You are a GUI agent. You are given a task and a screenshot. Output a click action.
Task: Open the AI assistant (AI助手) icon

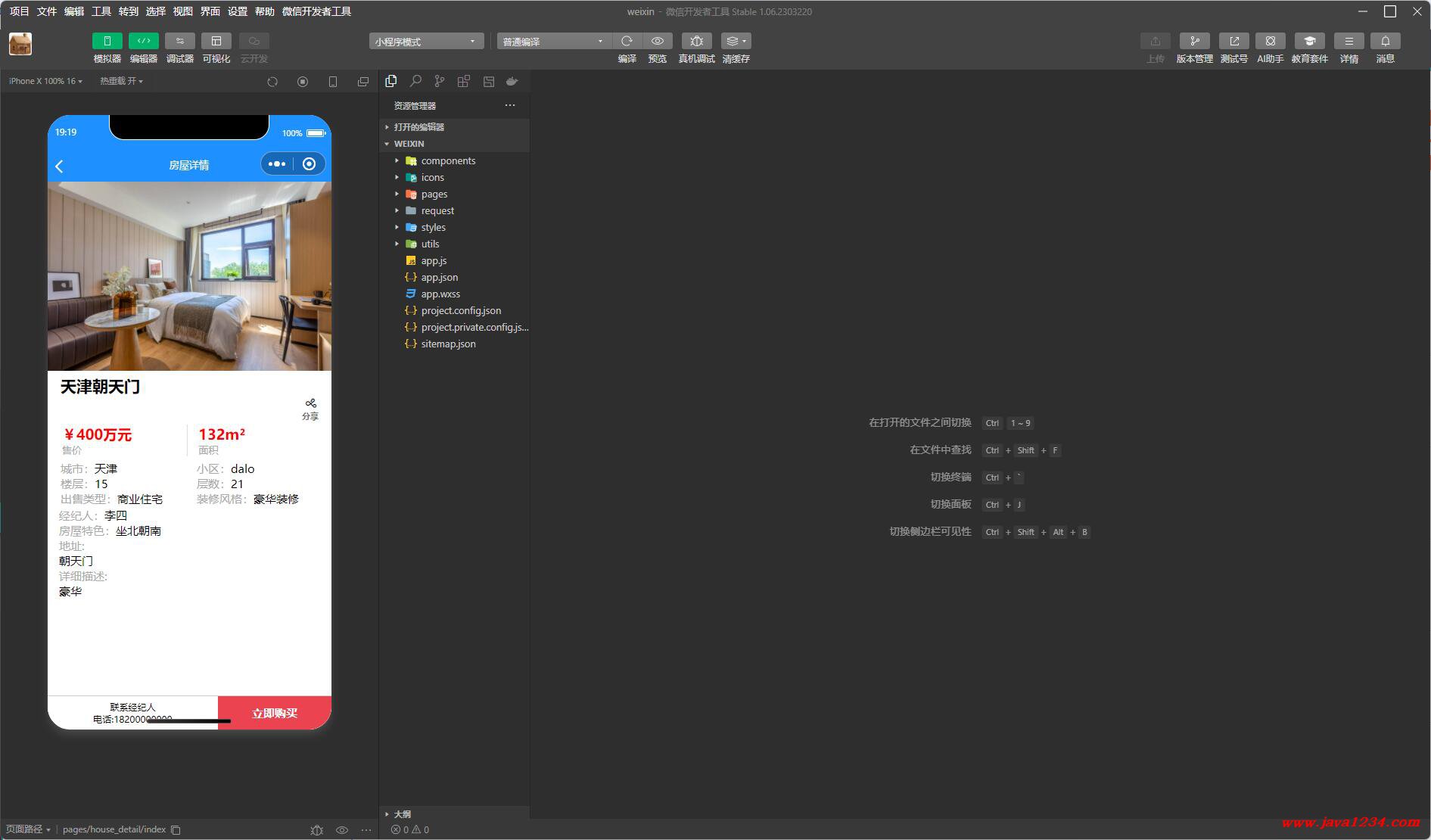point(1270,42)
